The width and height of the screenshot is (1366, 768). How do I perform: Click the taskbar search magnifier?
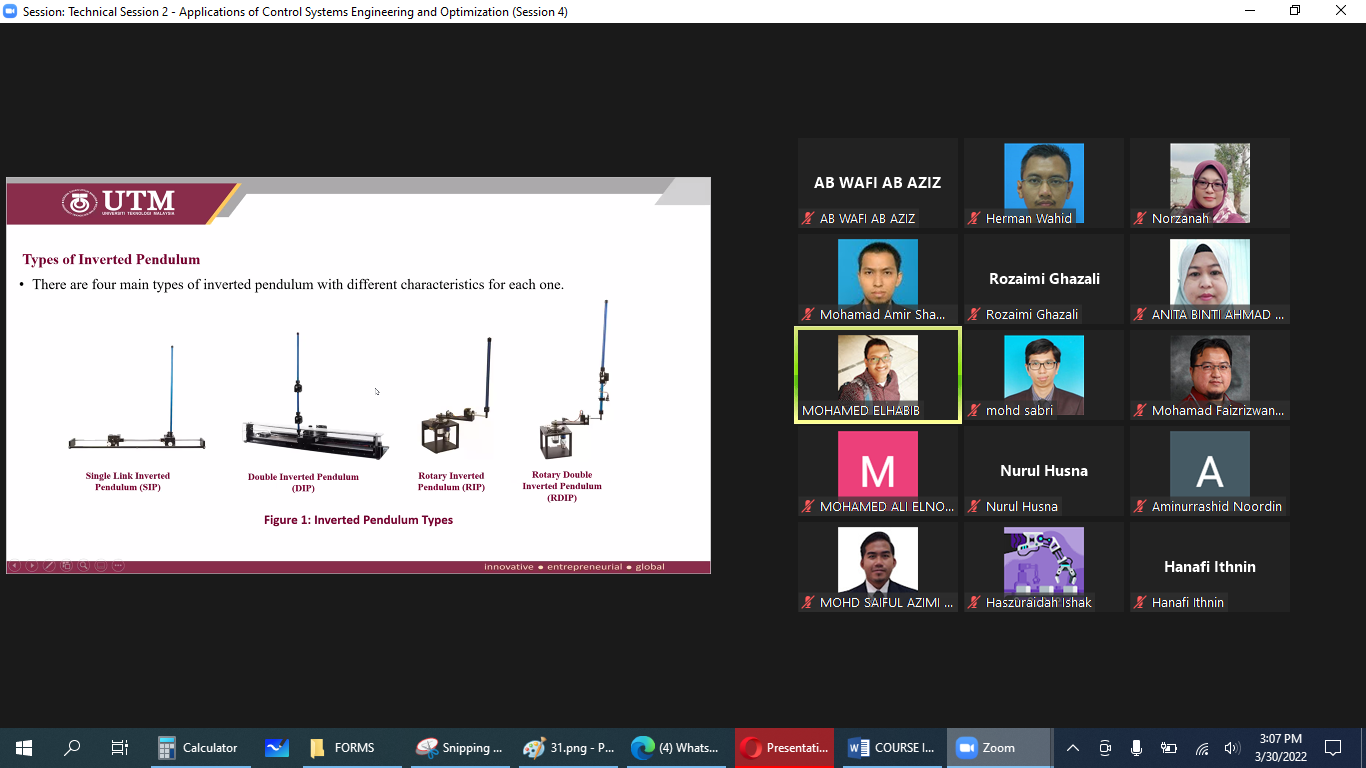(x=72, y=748)
